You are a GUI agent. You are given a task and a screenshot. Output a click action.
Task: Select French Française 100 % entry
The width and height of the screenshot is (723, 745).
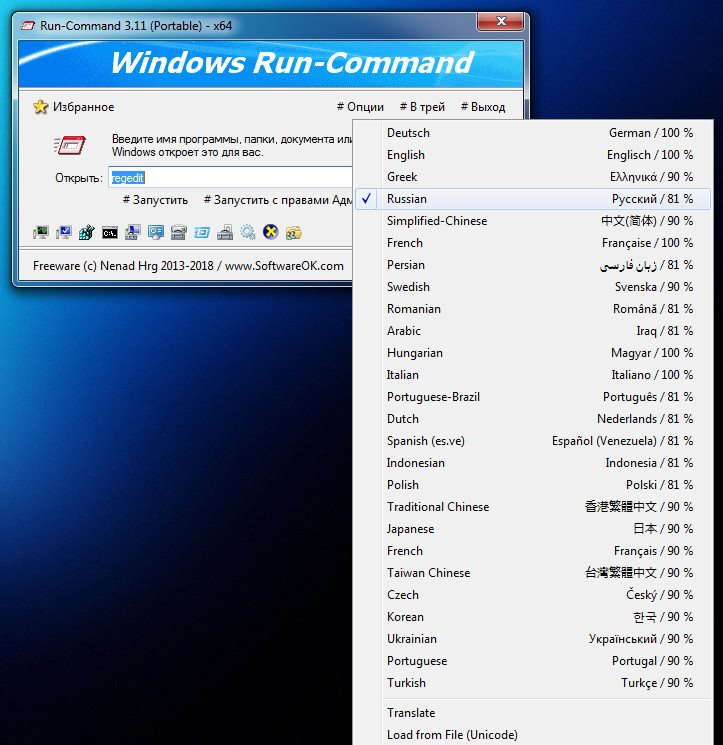tap(533, 243)
